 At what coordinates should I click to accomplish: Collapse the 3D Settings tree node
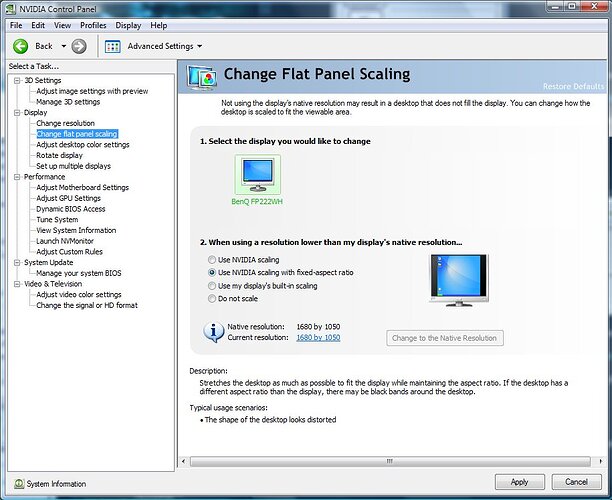click(15, 80)
